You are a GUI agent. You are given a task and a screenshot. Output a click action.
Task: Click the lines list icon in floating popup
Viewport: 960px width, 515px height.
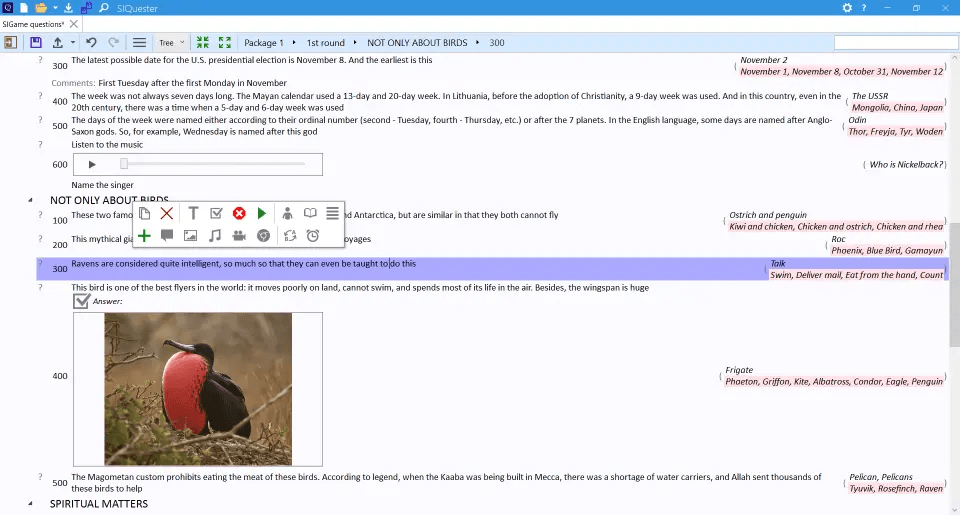coord(332,213)
